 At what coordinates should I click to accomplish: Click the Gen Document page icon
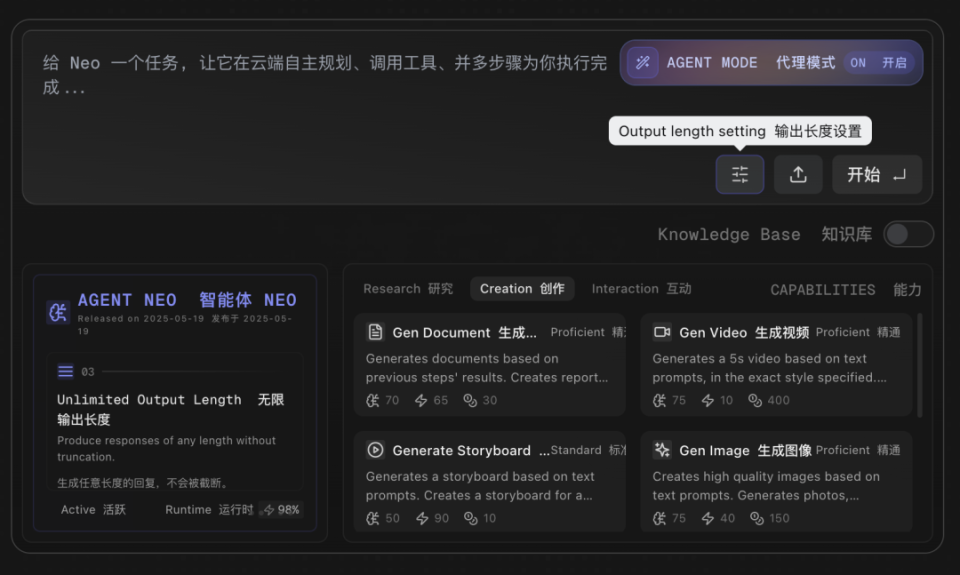click(375, 332)
